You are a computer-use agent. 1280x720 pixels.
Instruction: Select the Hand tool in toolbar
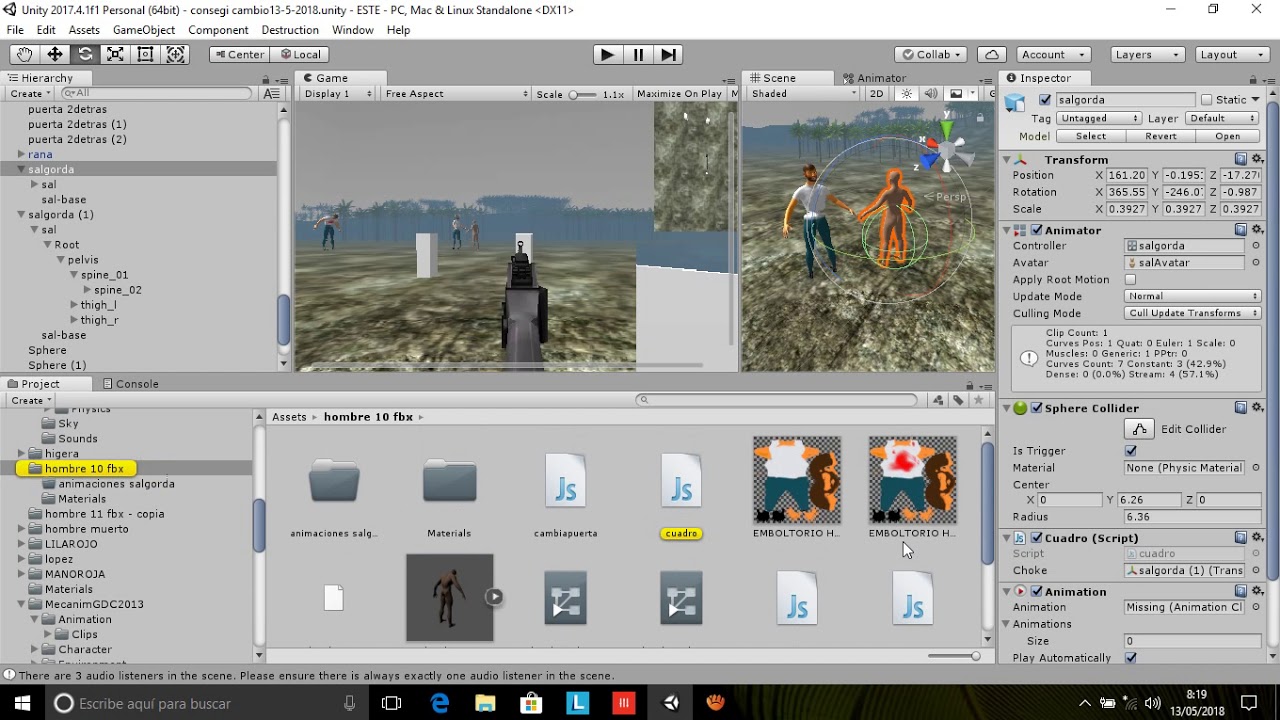click(x=24, y=55)
